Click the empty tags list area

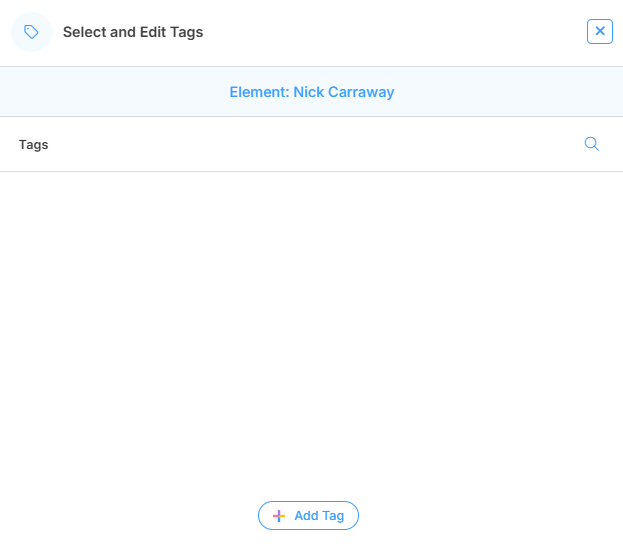311,320
